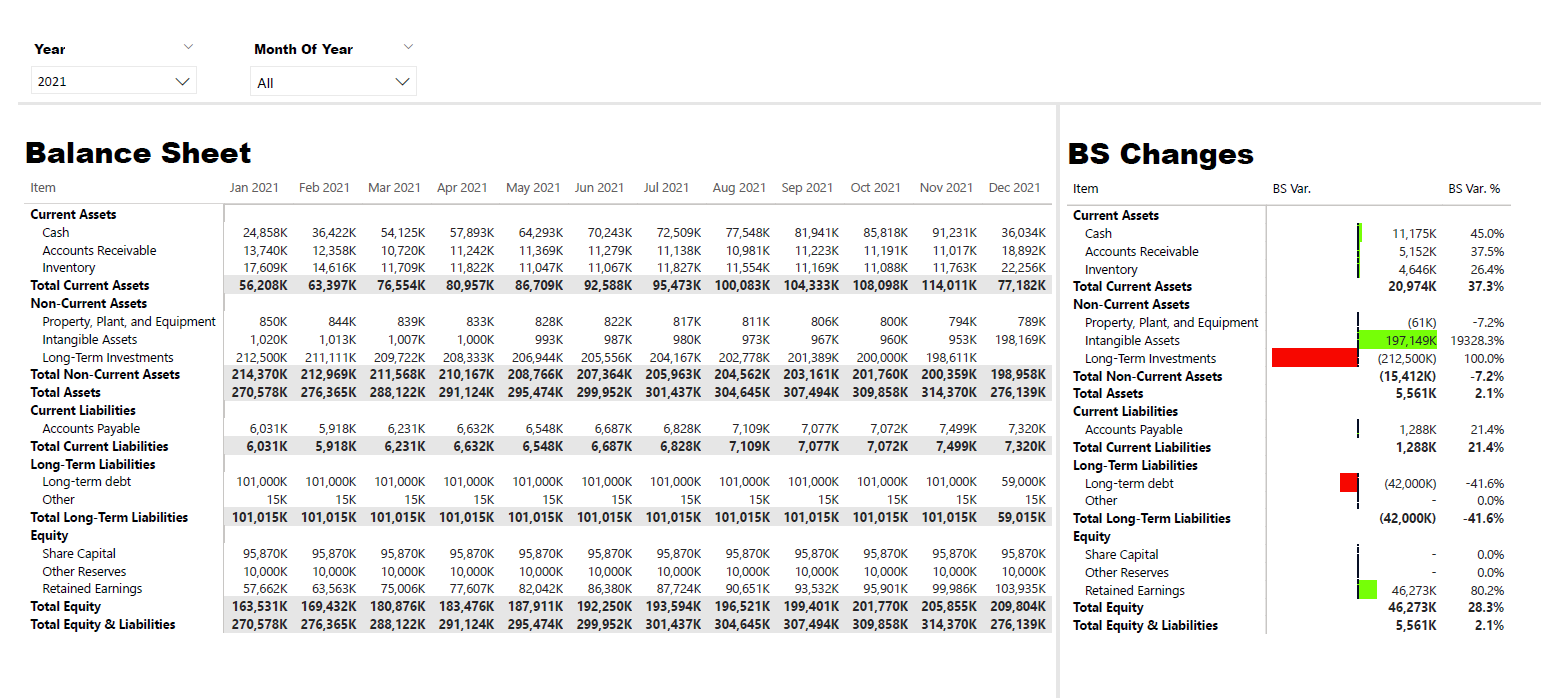Screen dimensions: 1544x698
Task: Click Total Equity Dec value 209,804K
Action: point(1018,606)
